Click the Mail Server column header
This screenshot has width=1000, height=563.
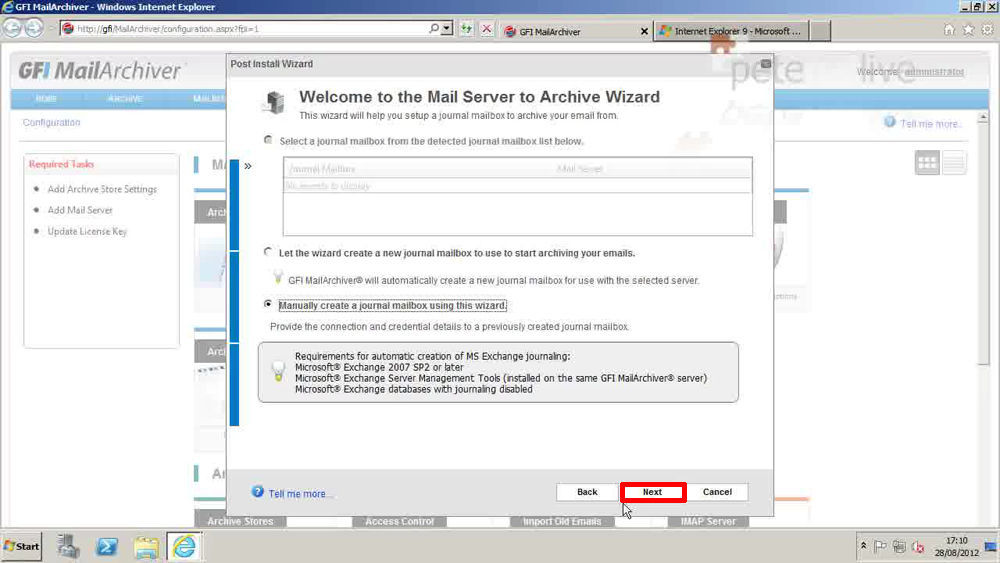tap(579, 169)
